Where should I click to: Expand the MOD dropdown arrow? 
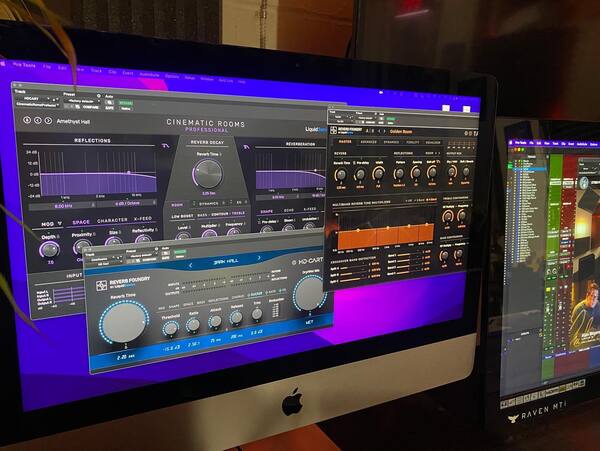pos(60,223)
